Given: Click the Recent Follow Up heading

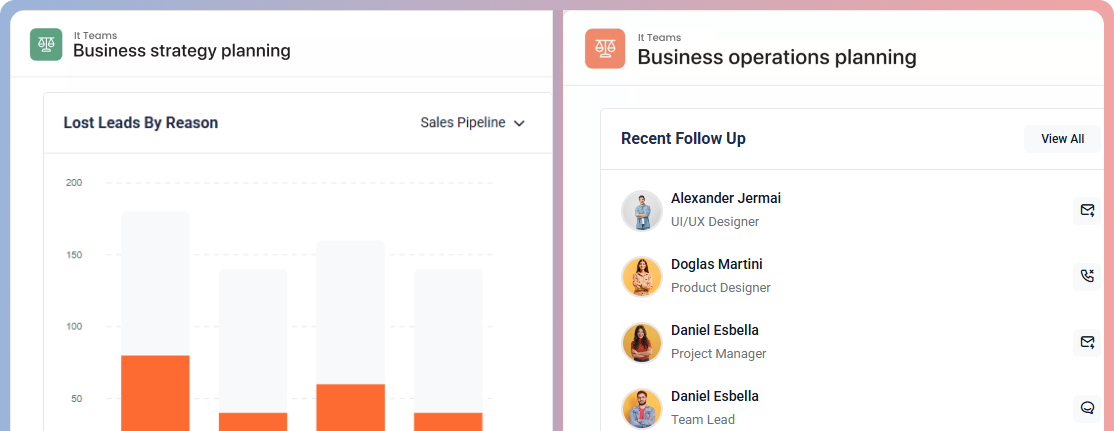Looking at the screenshot, I should 683,139.
